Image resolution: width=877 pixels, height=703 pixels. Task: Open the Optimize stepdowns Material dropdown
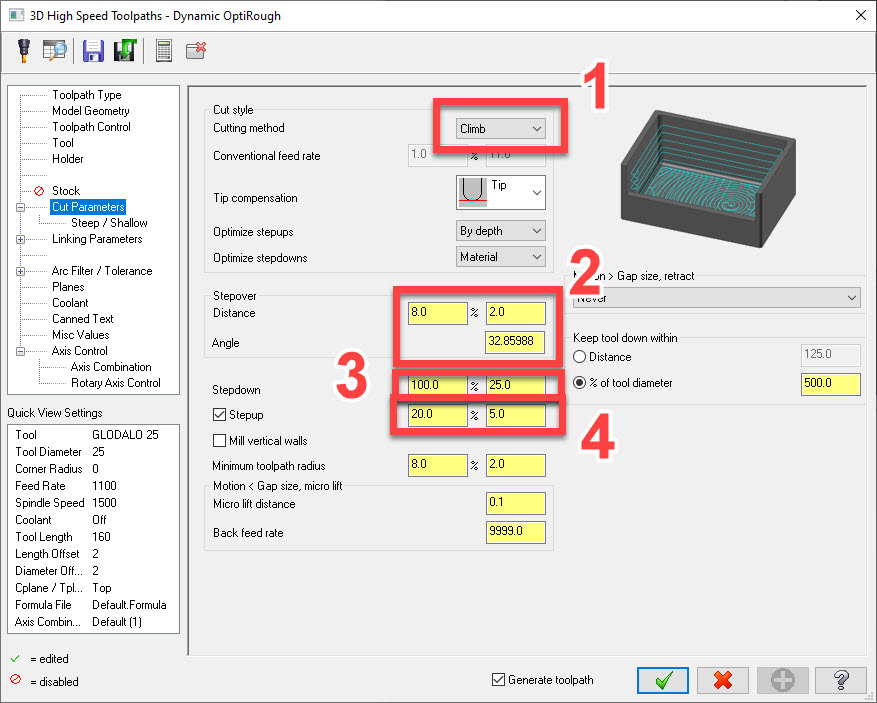click(x=501, y=258)
